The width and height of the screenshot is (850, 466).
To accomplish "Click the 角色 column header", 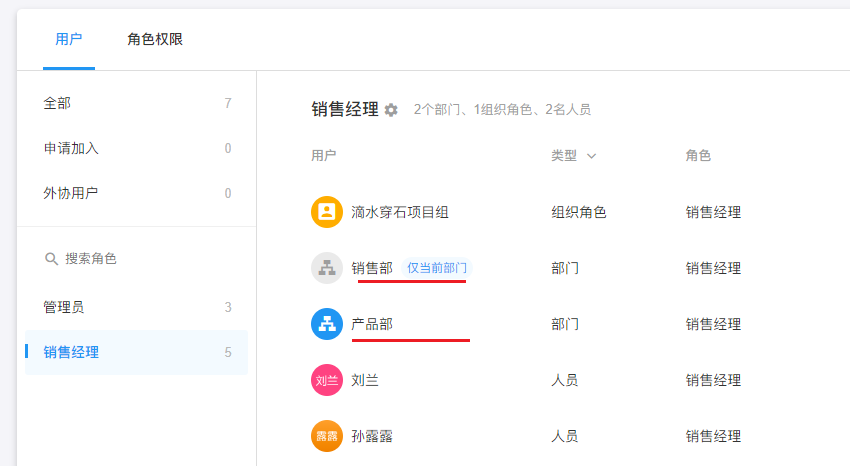I will point(698,156).
